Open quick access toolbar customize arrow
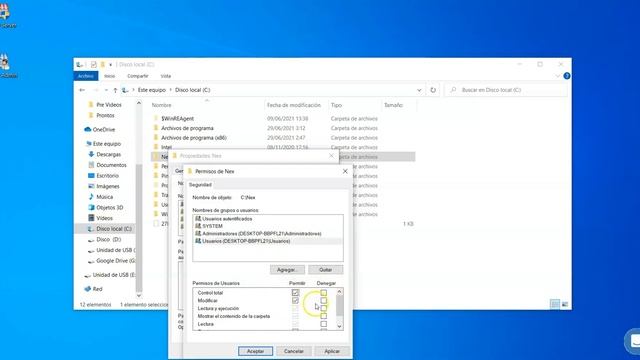This screenshot has height=360, width=640. (110, 64)
